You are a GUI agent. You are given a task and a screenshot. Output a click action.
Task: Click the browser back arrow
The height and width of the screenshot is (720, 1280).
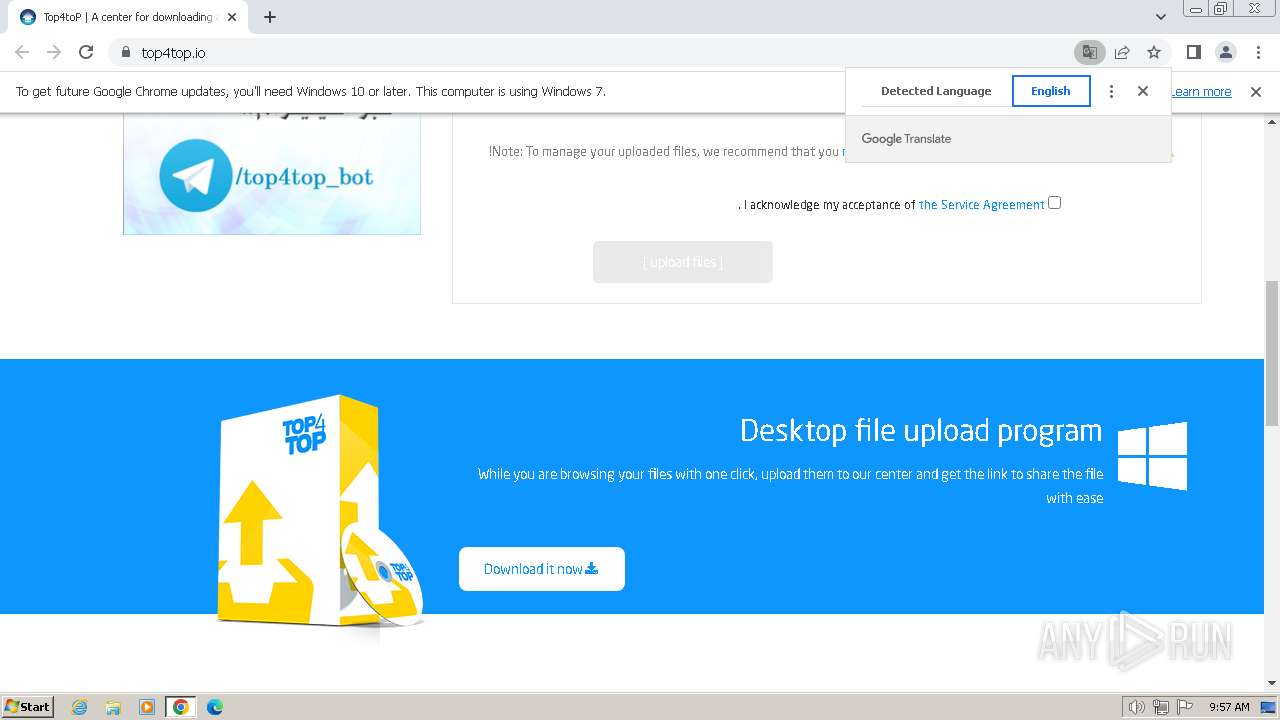[22, 52]
